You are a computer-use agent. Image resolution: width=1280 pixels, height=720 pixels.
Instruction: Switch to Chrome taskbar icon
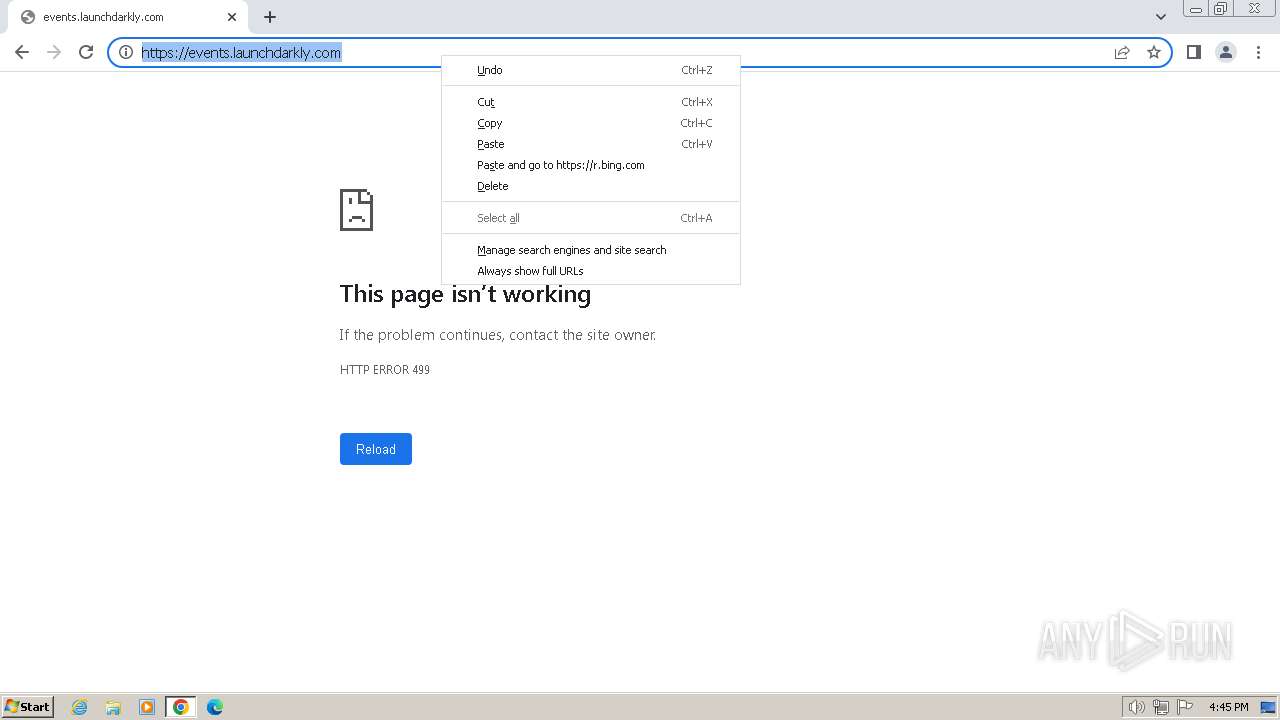pyautogui.click(x=181, y=707)
